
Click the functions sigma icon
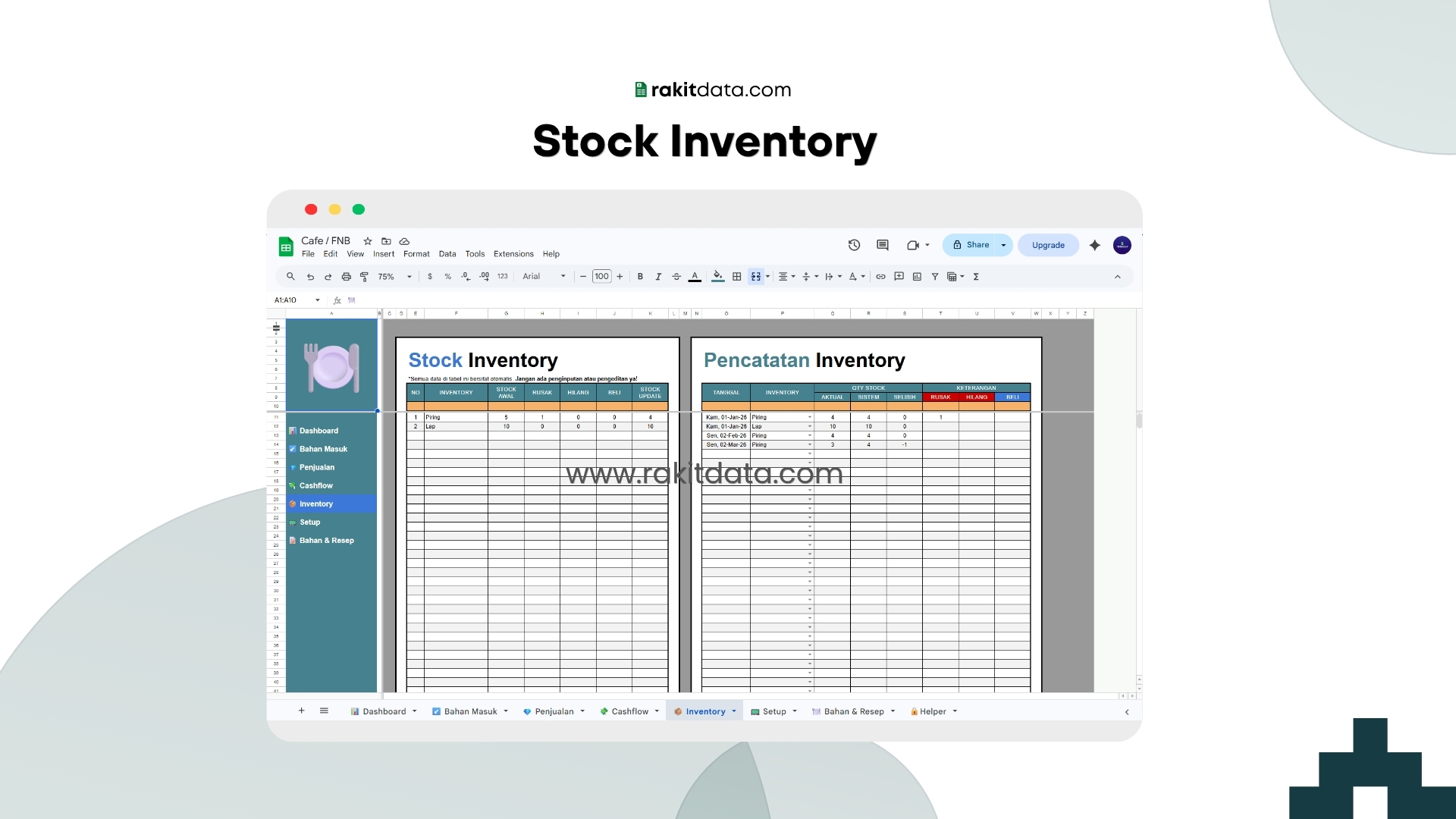click(976, 277)
